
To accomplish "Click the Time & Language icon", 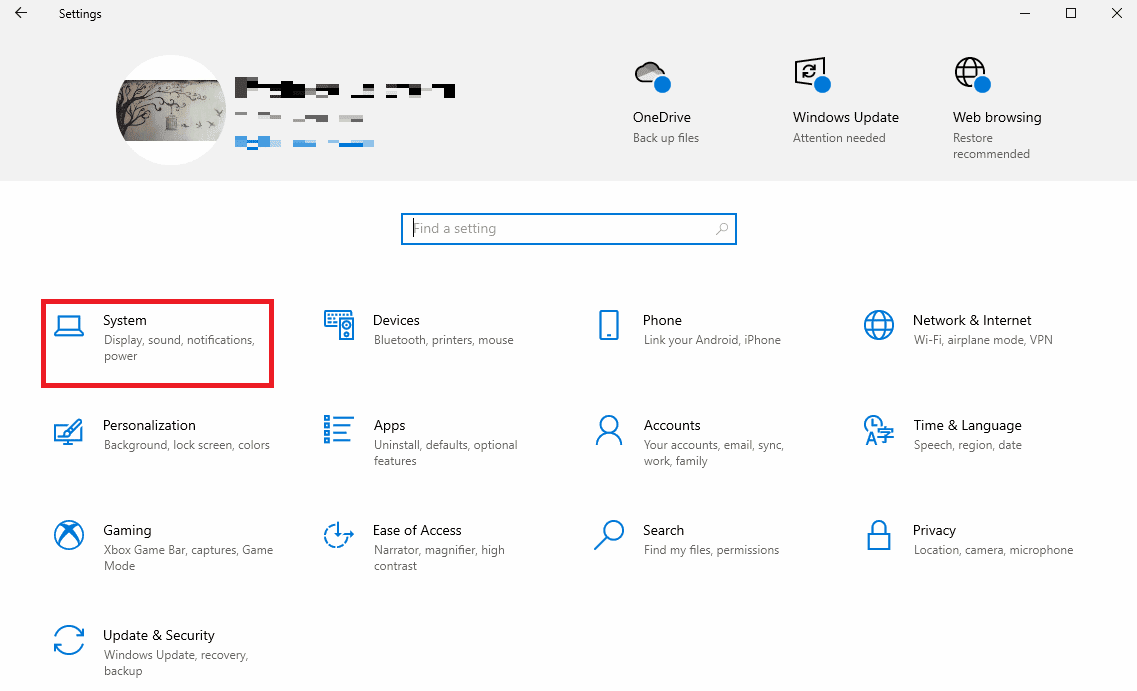I will [879, 430].
